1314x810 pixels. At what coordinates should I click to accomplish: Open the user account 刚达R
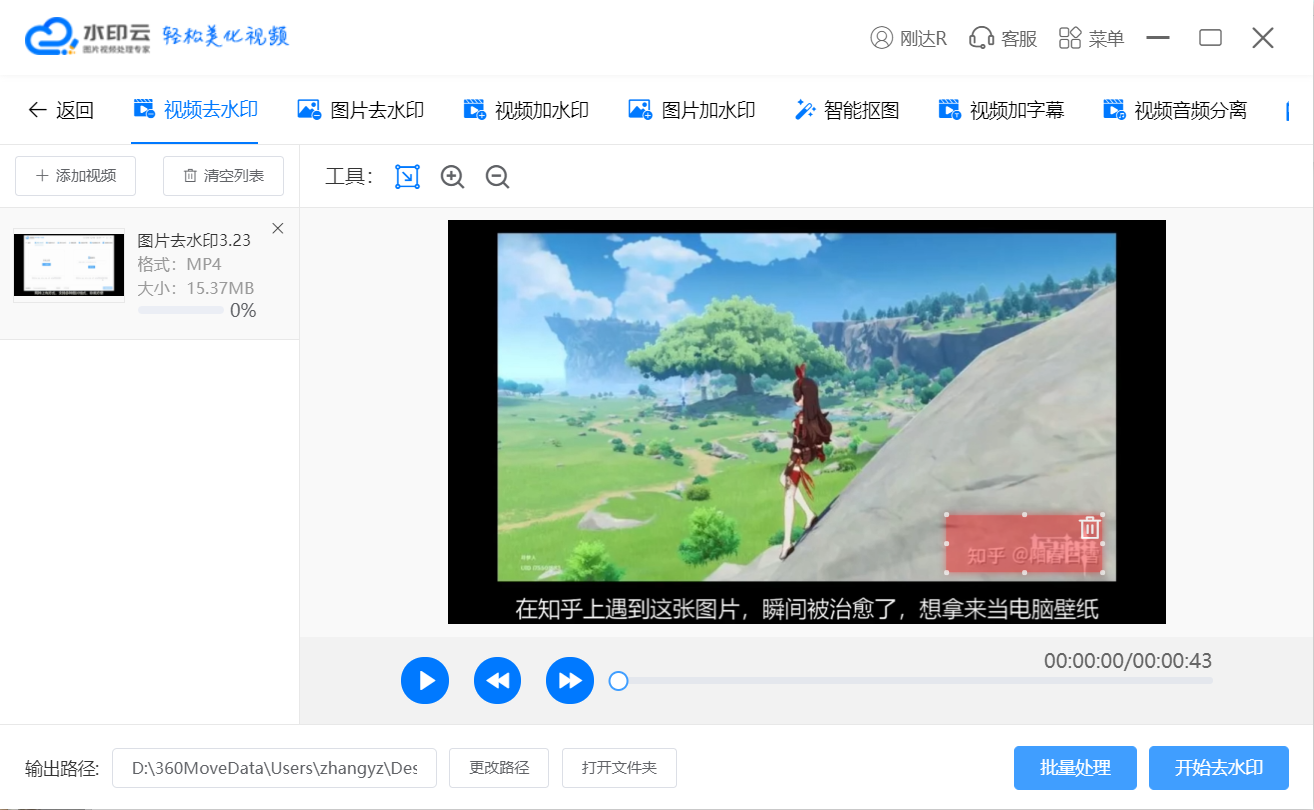[x=909, y=38]
